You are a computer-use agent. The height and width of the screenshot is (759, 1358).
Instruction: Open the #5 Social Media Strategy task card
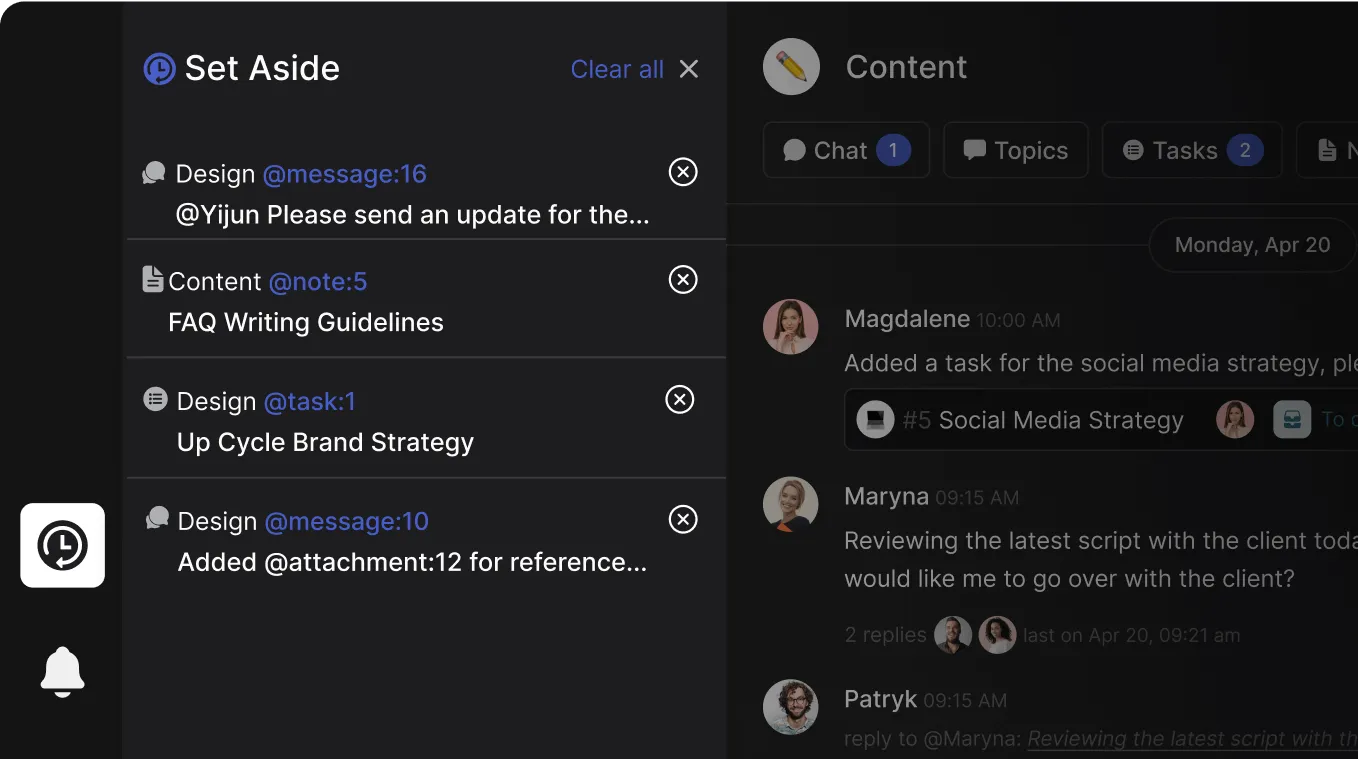coord(1043,420)
